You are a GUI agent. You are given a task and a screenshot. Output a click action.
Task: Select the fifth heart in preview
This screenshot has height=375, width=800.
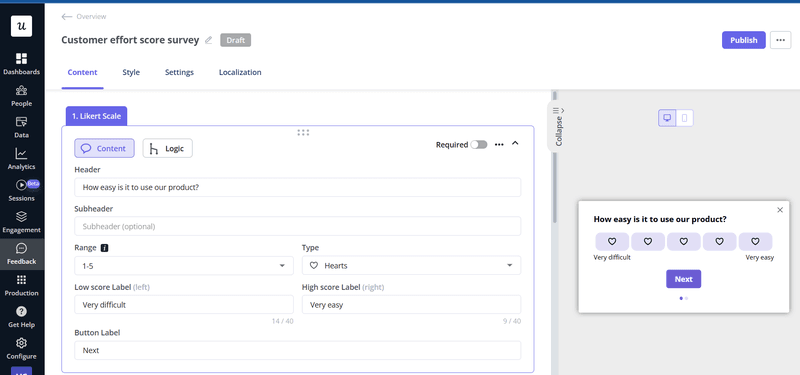click(x=755, y=241)
